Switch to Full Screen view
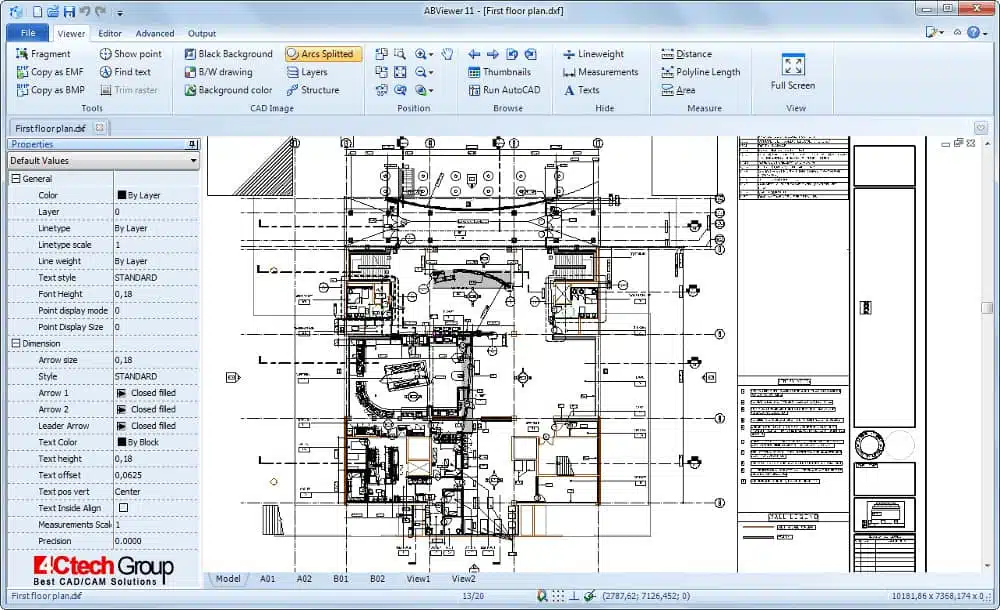The image size is (1000, 610). pos(793,70)
